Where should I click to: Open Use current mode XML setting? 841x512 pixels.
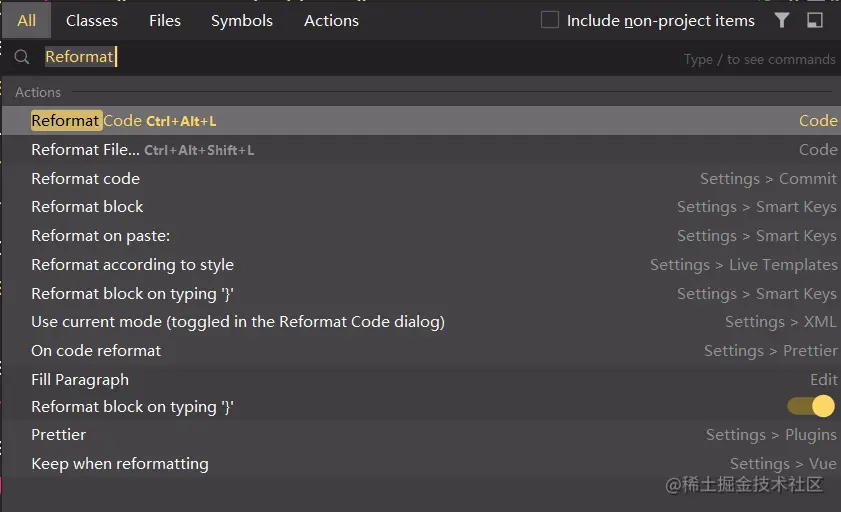tap(238, 322)
